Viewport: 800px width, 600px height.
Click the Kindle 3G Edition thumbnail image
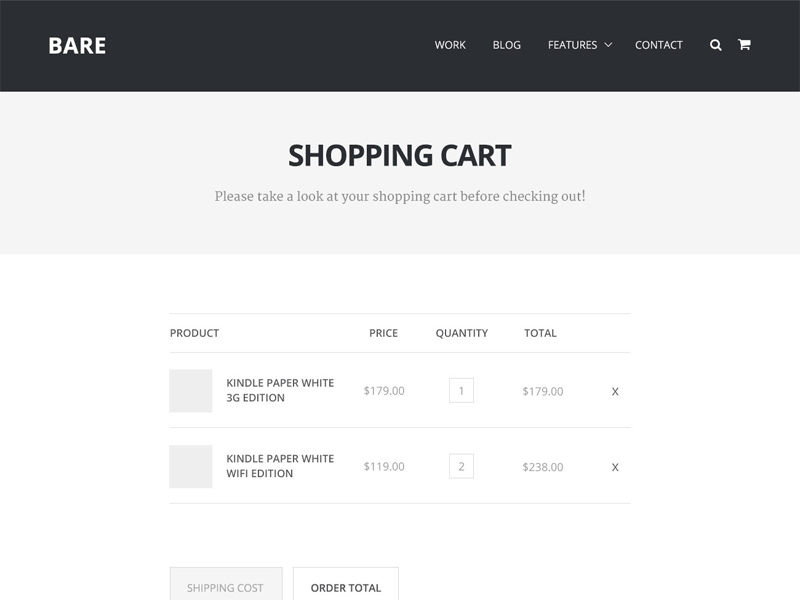pos(191,390)
